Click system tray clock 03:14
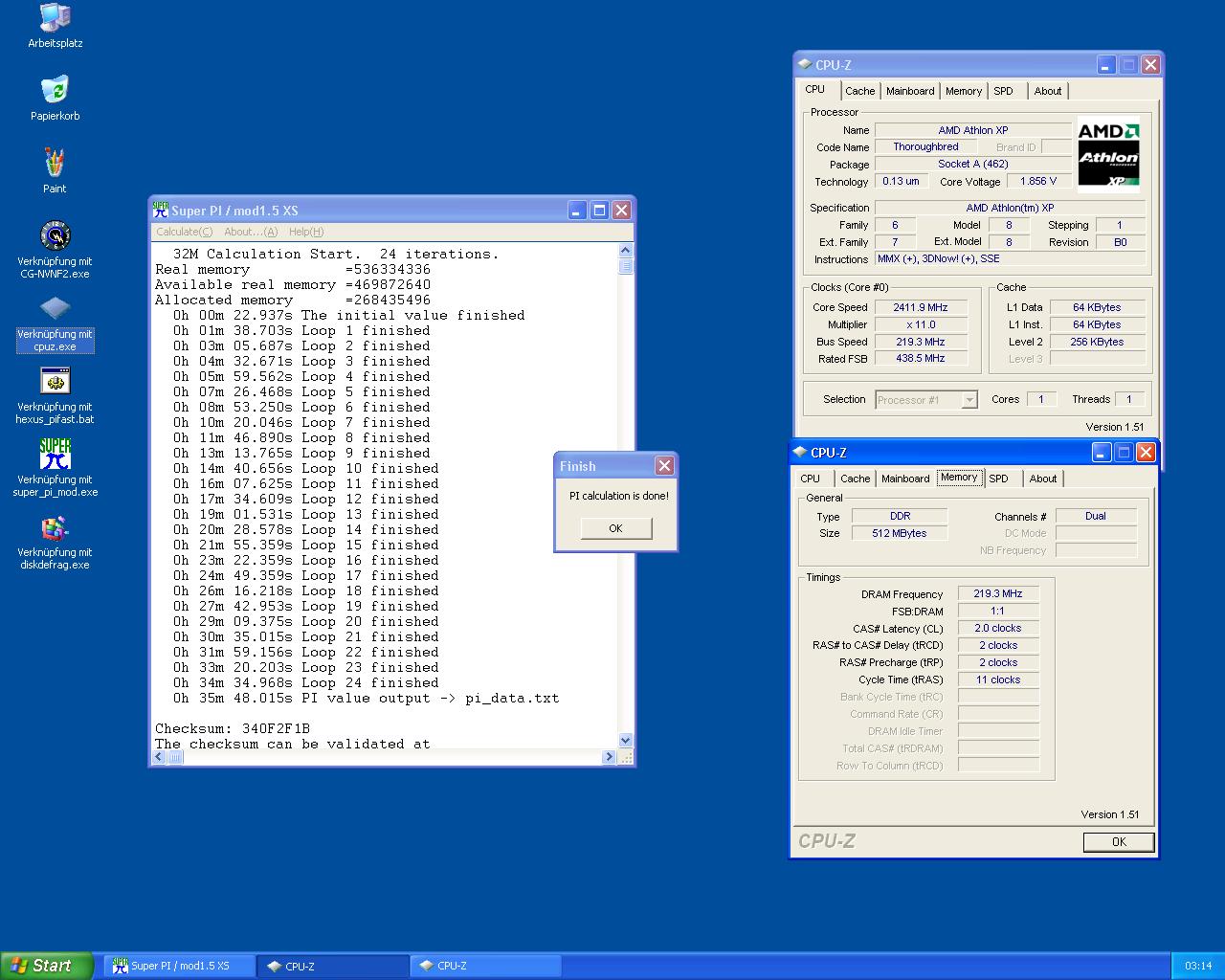 (1198, 966)
